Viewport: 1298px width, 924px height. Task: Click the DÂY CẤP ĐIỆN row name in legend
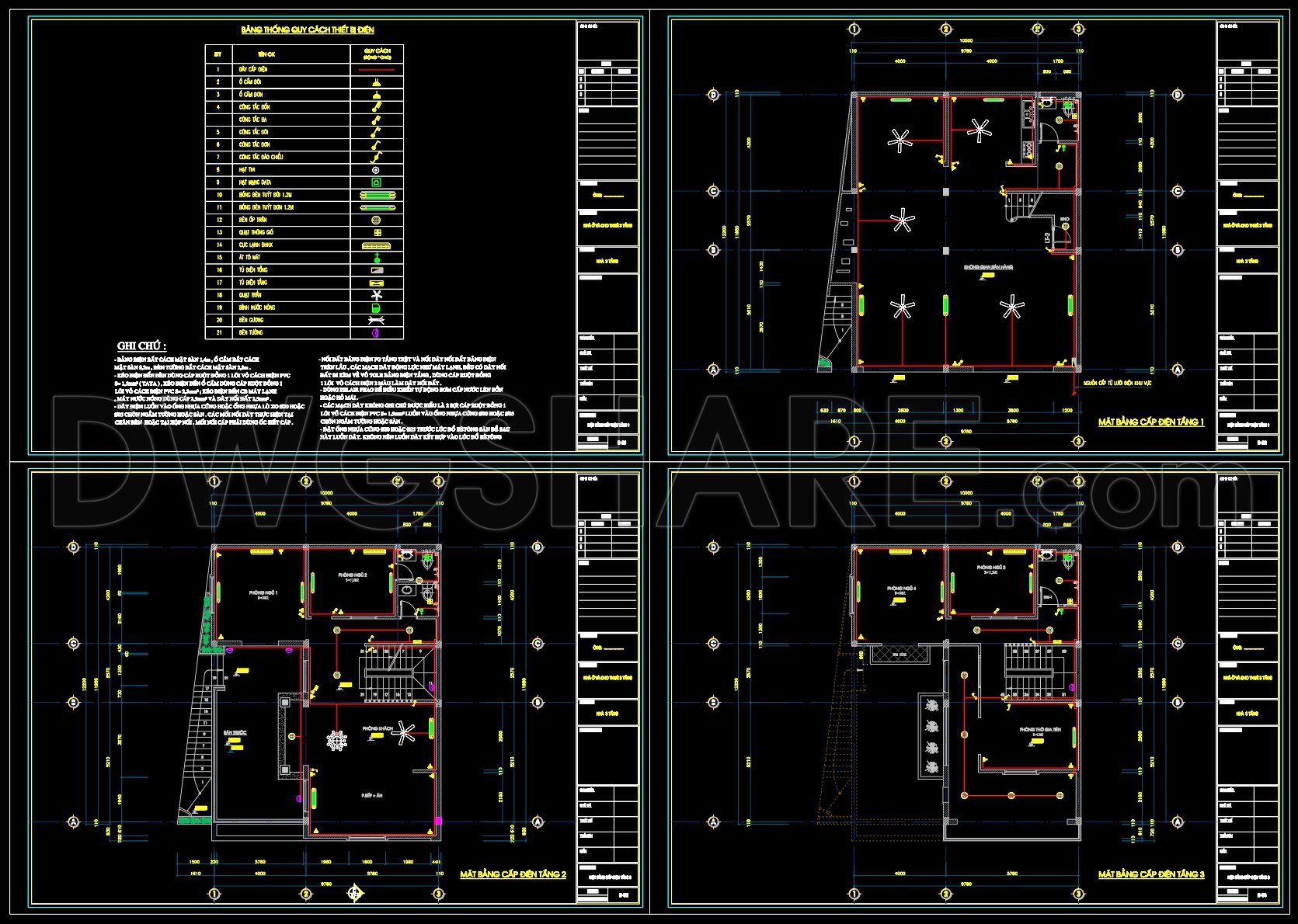[x=253, y=69]
